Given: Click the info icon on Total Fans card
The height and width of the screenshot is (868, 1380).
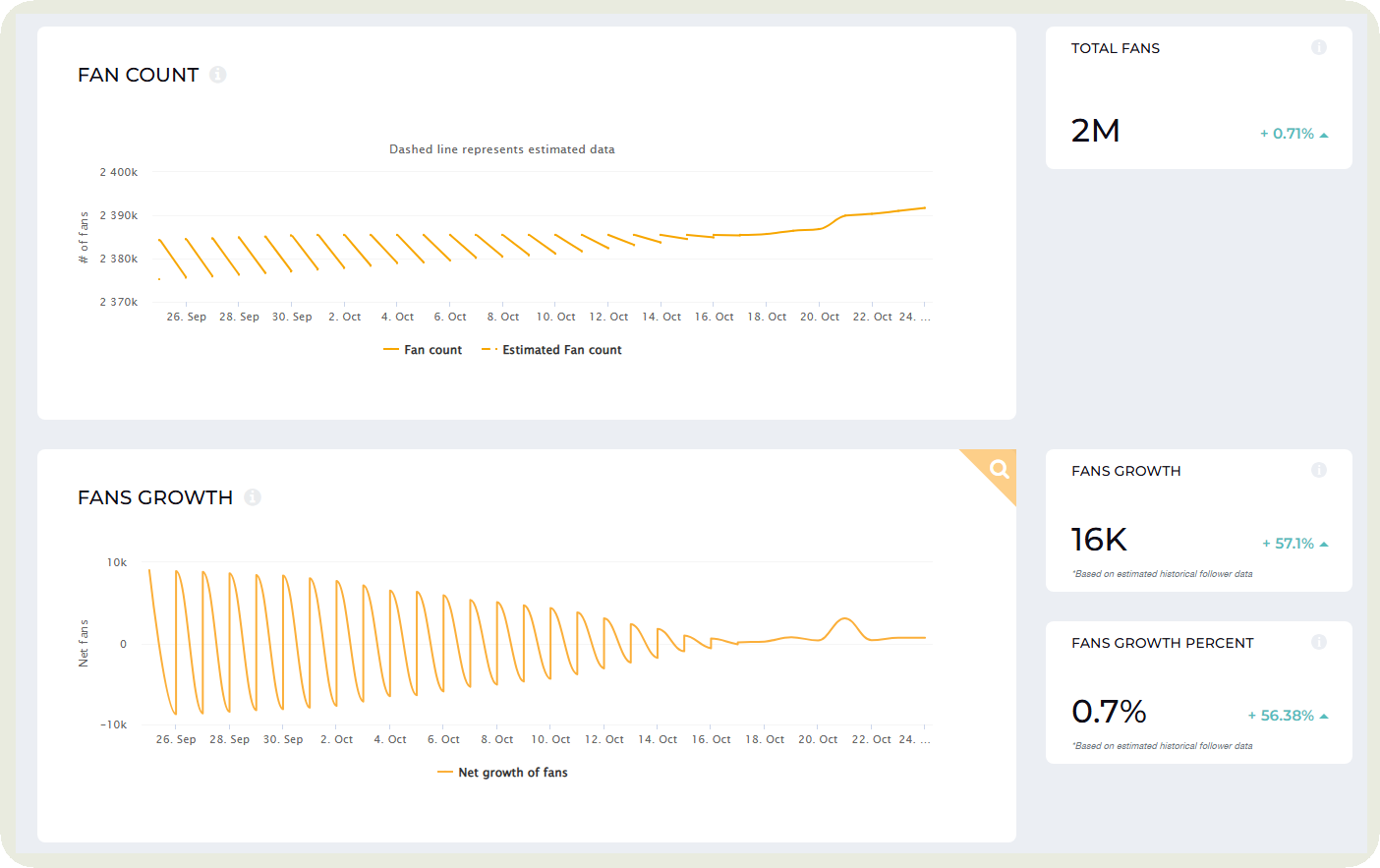Looking at the screenshot, I should click(1319, 46).
